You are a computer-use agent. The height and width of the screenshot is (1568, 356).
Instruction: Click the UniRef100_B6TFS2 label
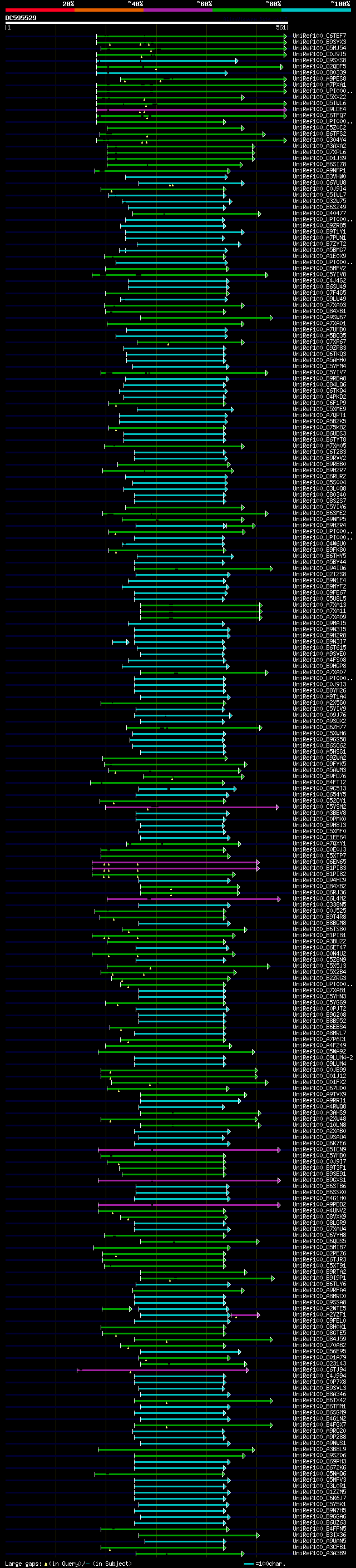319,134
